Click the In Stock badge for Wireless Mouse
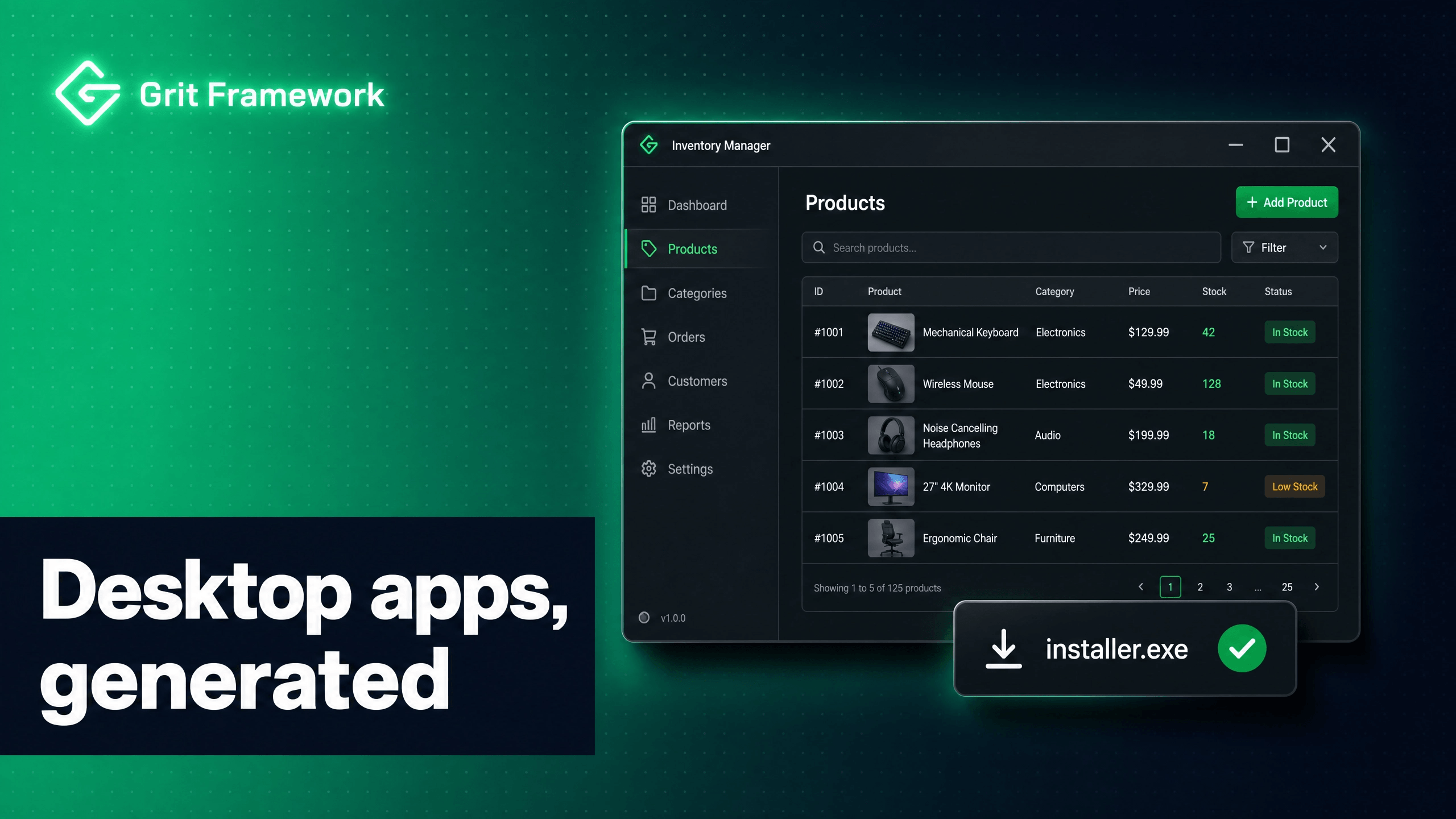This screenshot has width=1456, height=819. coord(1289,384)
